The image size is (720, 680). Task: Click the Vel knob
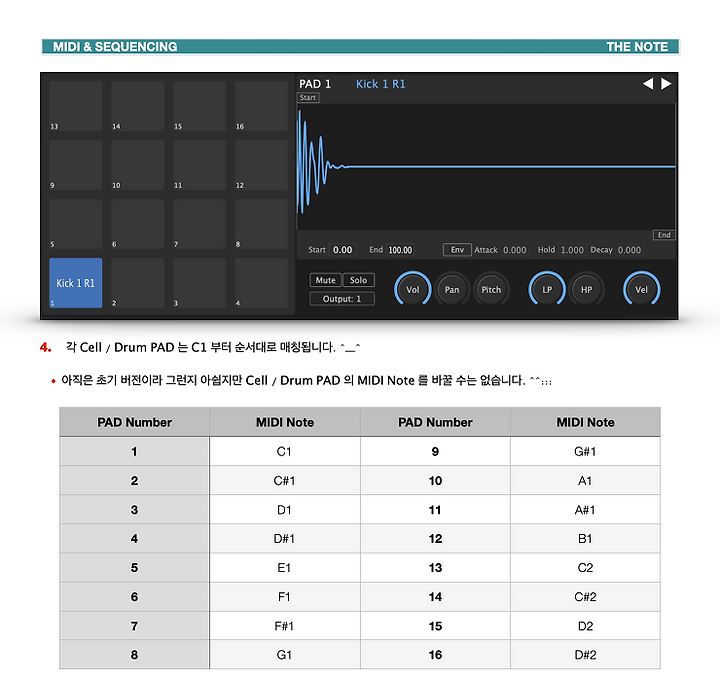[x=641, y=289]
